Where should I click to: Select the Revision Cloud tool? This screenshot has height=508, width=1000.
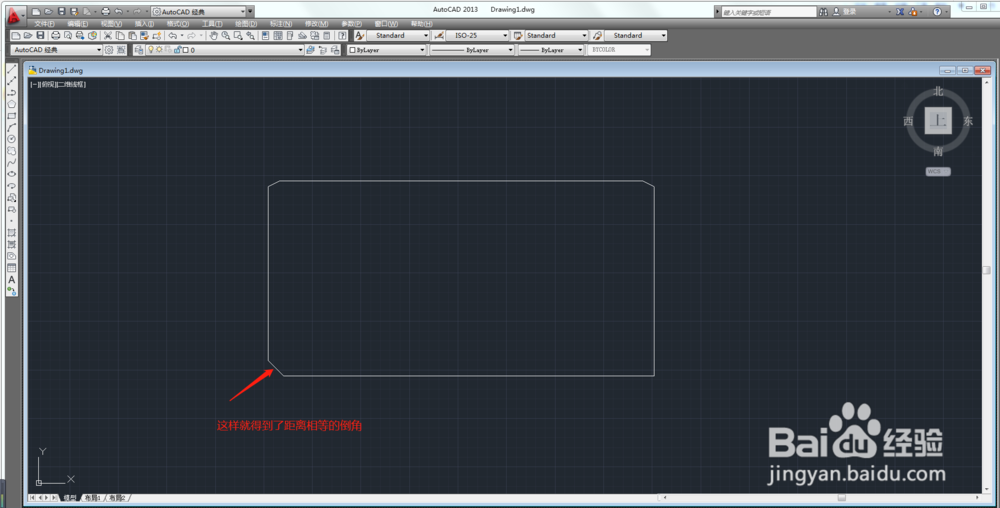[11, 151]
